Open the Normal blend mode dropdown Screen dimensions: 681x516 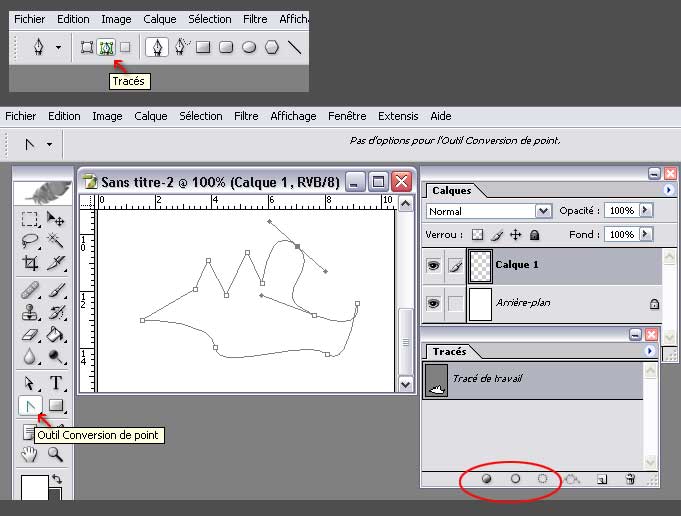click(x=543, y=211)
